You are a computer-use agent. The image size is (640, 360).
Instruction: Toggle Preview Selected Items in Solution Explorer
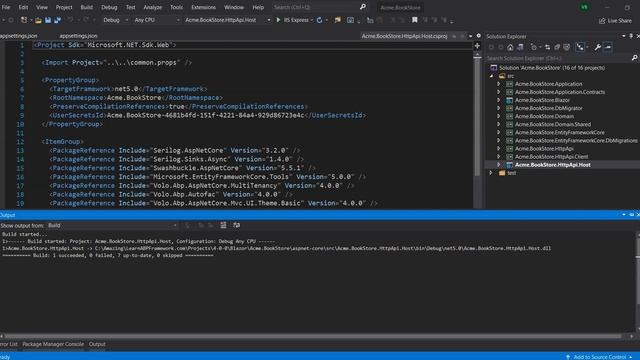[x=608, y=47]
